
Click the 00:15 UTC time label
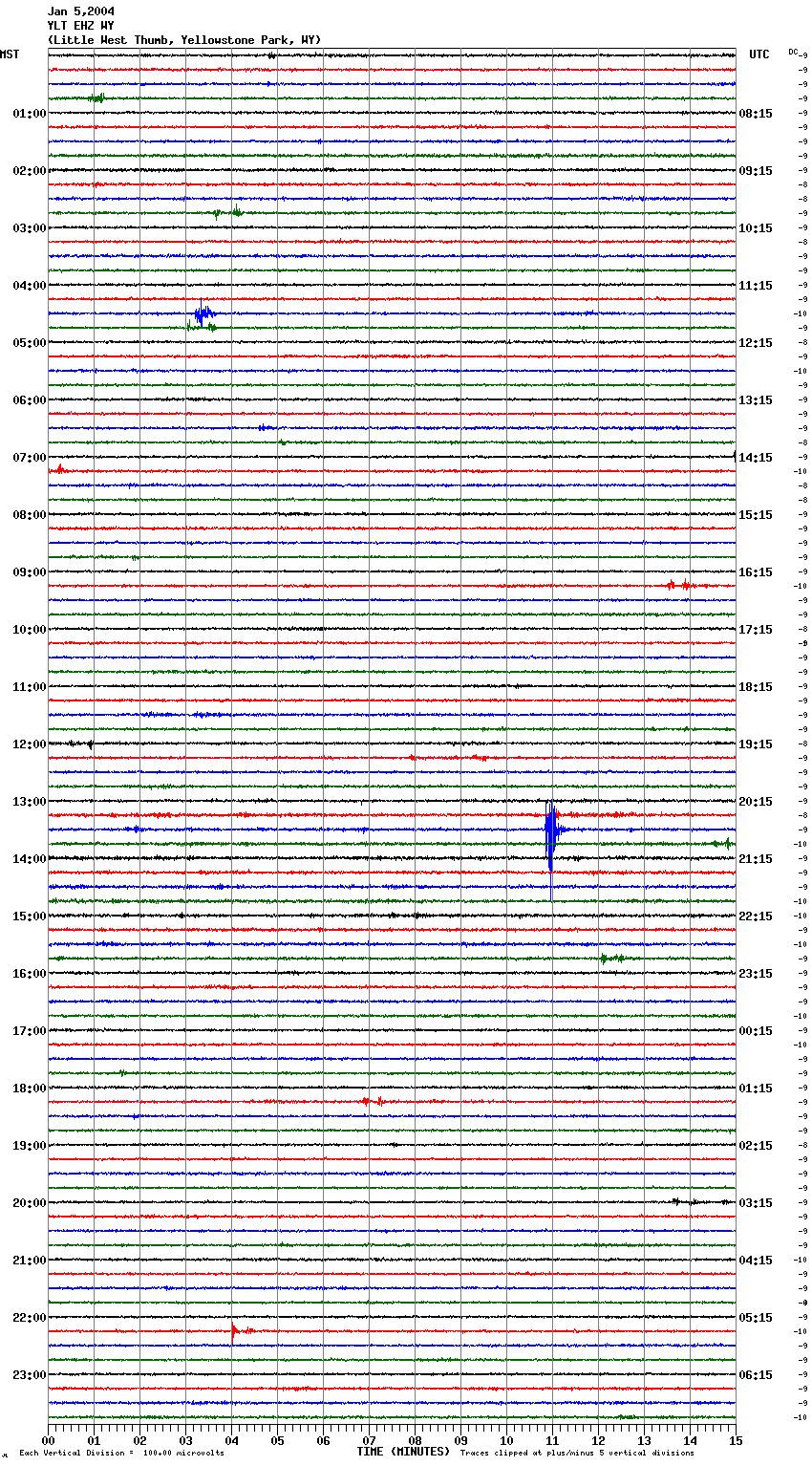[756, 1031]
